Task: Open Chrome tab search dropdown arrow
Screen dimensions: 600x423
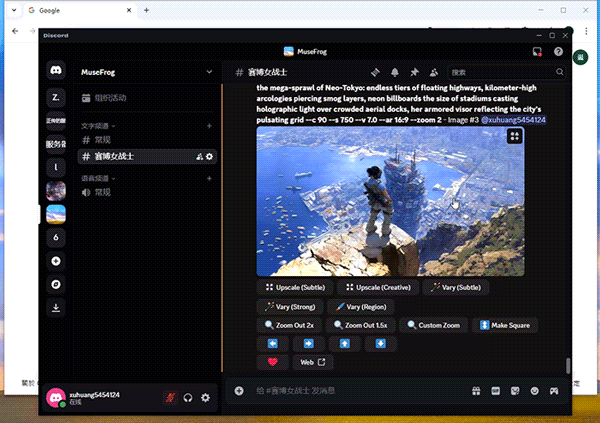Action: (14, 10)
